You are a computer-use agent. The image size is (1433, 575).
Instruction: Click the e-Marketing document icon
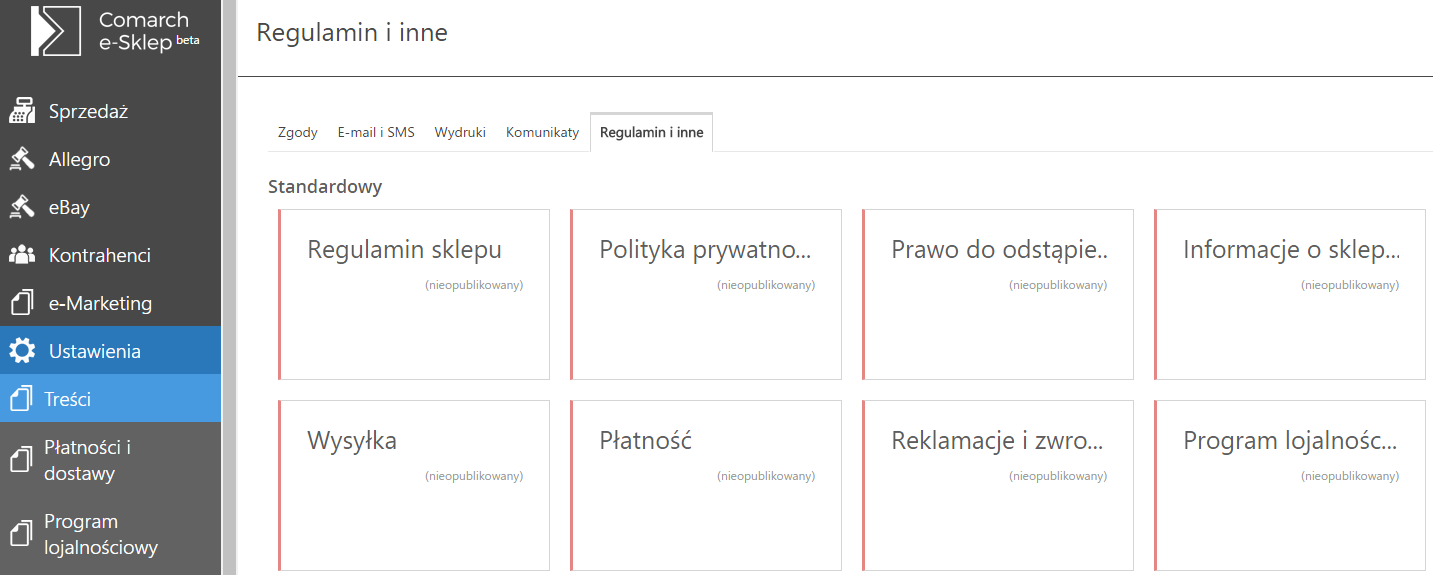[x=22, y=303]
